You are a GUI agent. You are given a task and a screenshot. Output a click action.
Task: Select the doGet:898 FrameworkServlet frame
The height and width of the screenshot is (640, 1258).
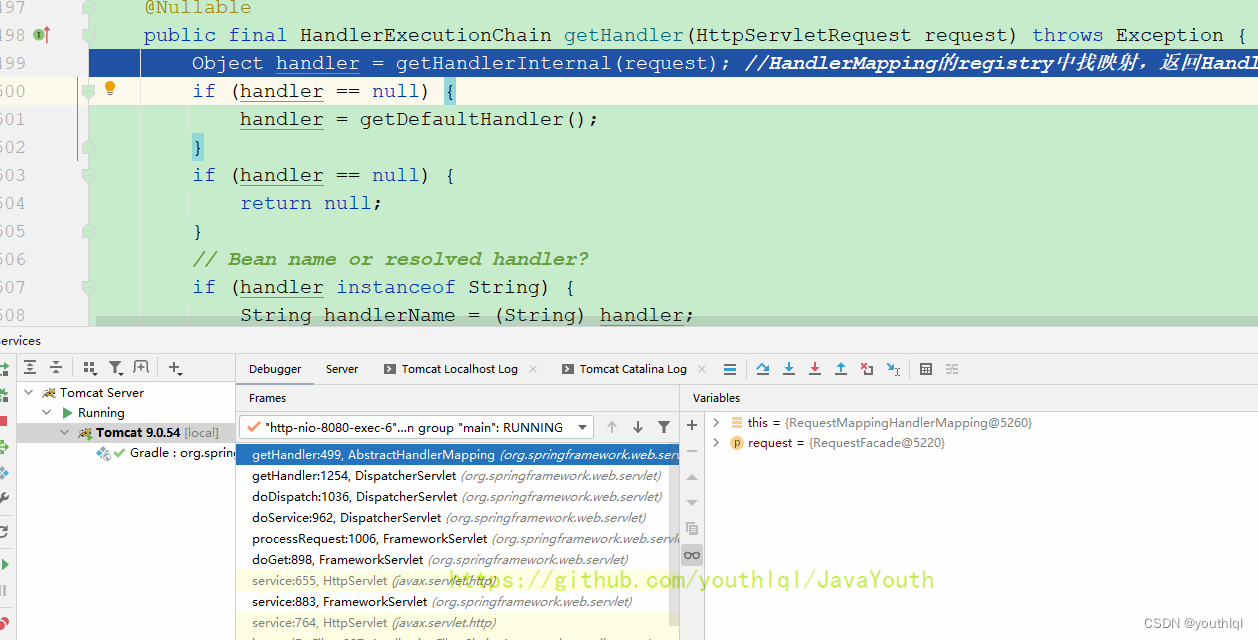pos(457,560)
